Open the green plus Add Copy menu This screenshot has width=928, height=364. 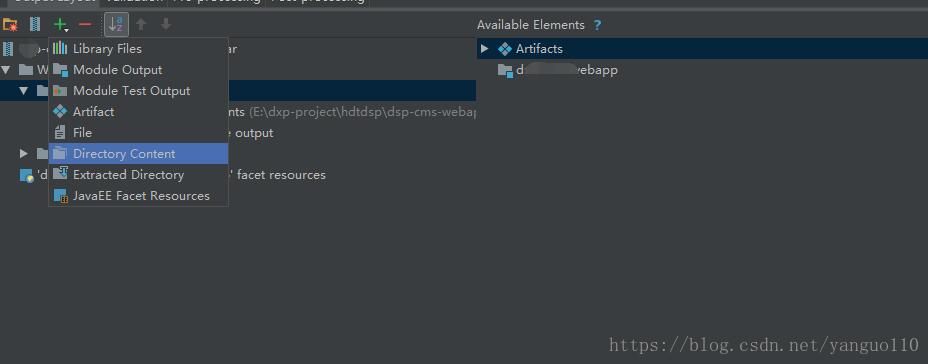pos(60,25)
